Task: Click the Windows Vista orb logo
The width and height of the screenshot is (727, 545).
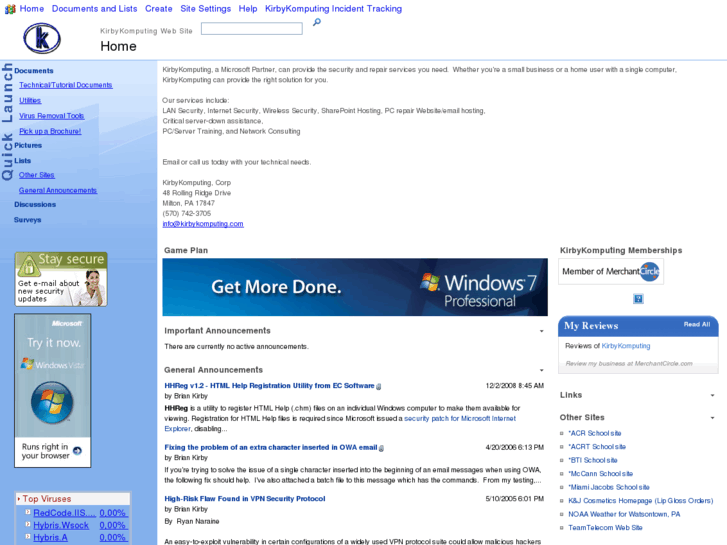Action: pyautogui.click(x=52, y=402)
